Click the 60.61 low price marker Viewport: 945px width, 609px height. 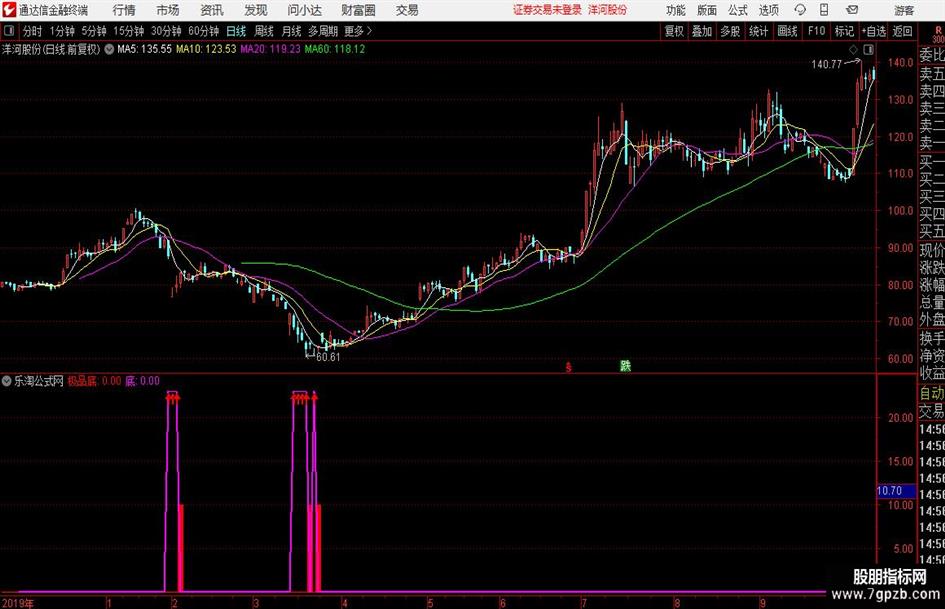[x=328, y=357]
